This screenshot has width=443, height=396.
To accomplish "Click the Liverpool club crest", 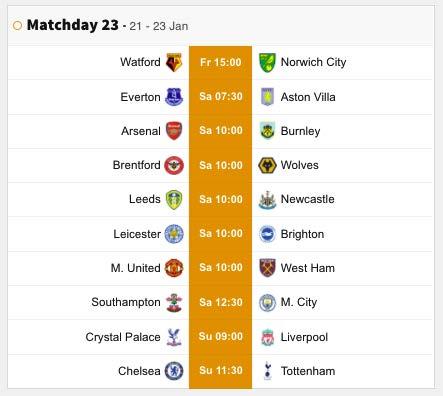I will (267, 337).
